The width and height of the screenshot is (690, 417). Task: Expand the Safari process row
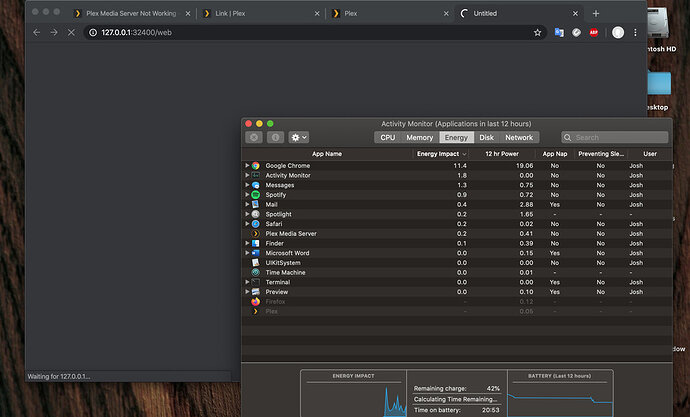click(247, 224)
